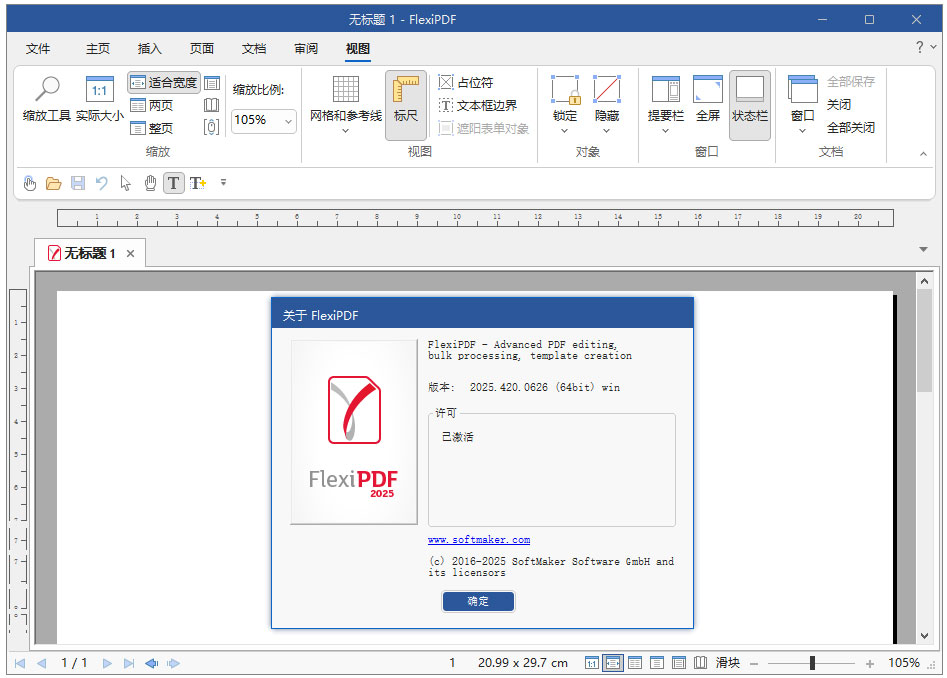Select the text edit T tool
This screenshot has height=678, width=947.
click(173, 183)
